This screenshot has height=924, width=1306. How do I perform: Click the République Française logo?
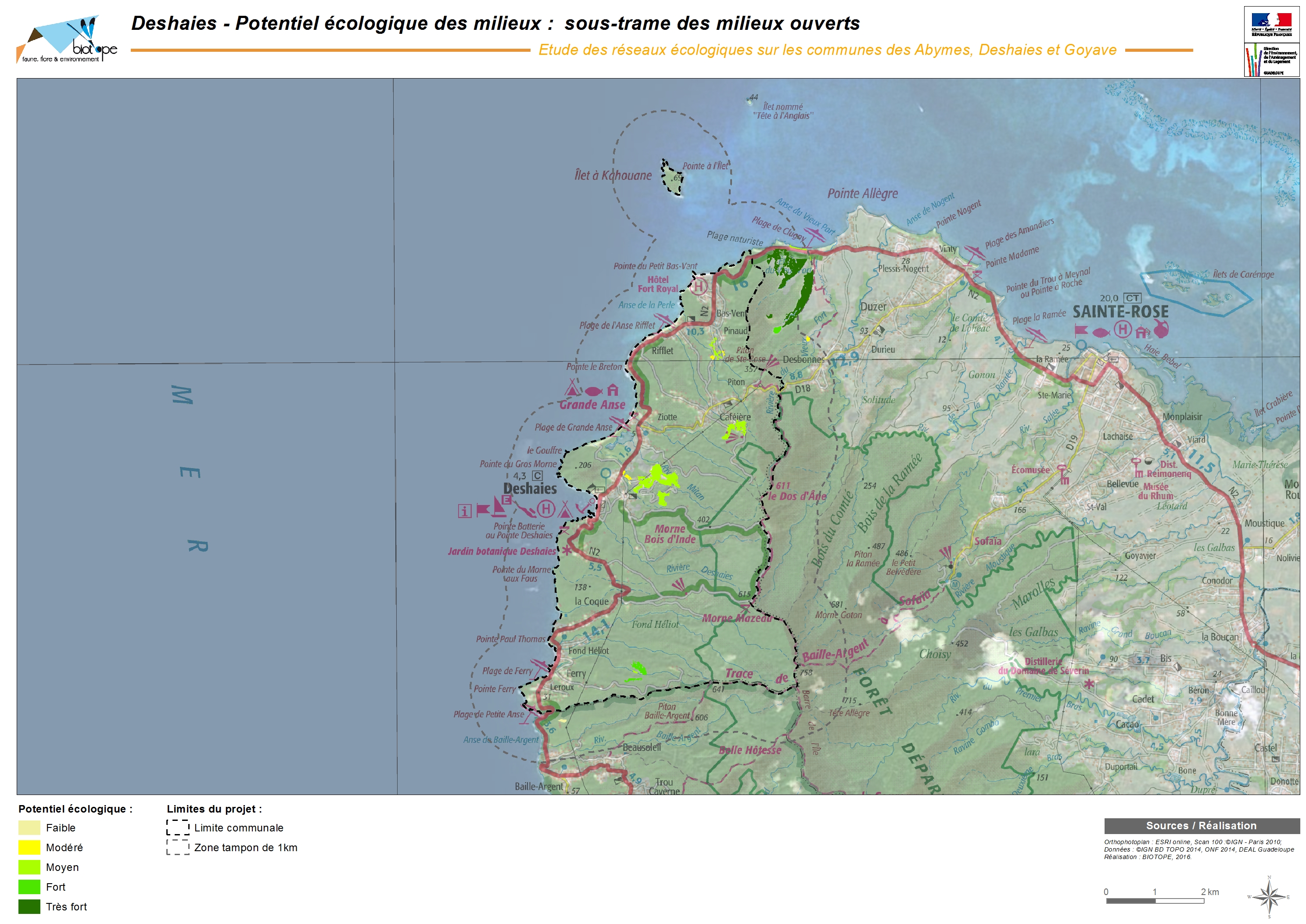pyautogui.click(x=1271, y=24)
